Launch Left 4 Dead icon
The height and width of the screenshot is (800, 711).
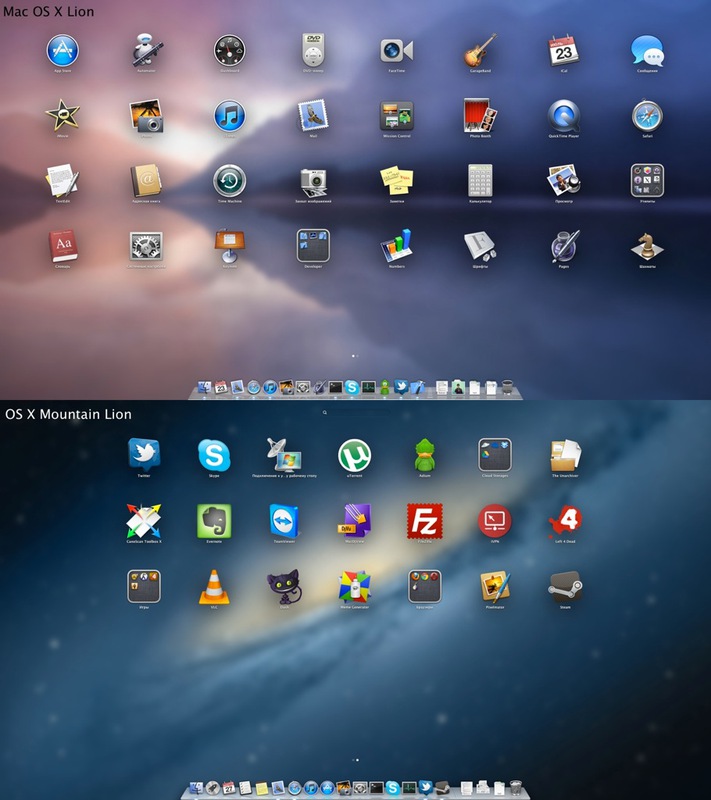tap(565, 520)
